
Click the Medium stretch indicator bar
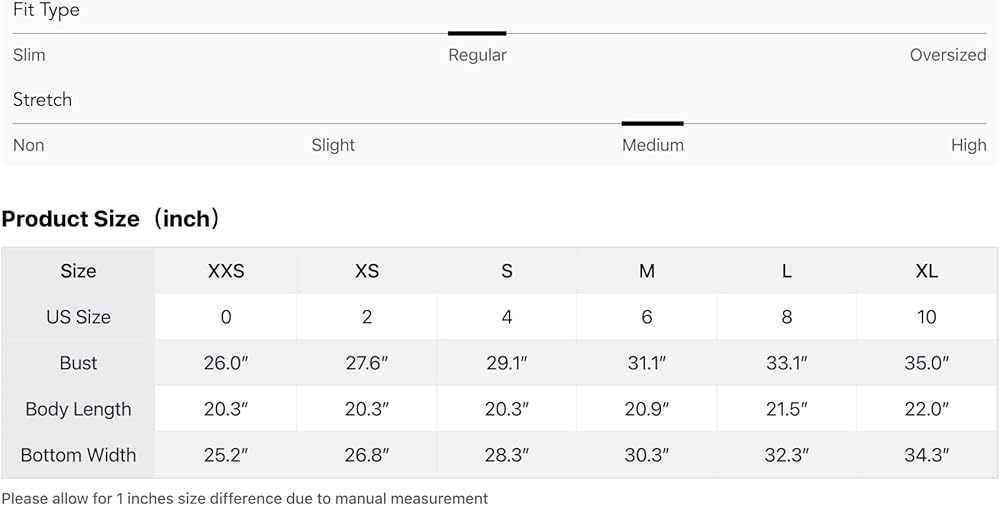click(x=652, y=123)
